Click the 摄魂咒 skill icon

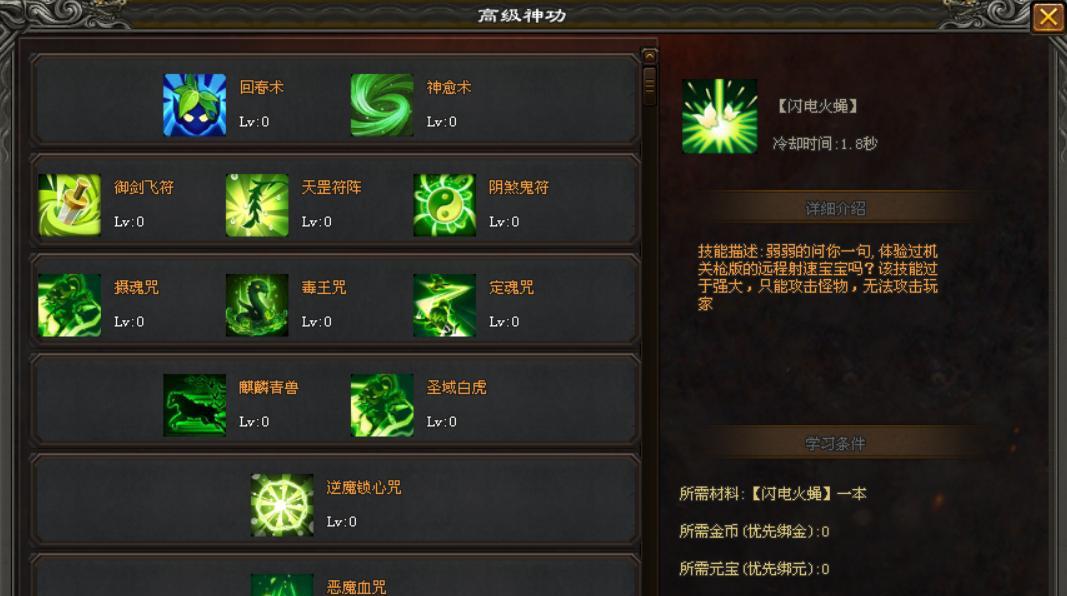pos(69,305)
